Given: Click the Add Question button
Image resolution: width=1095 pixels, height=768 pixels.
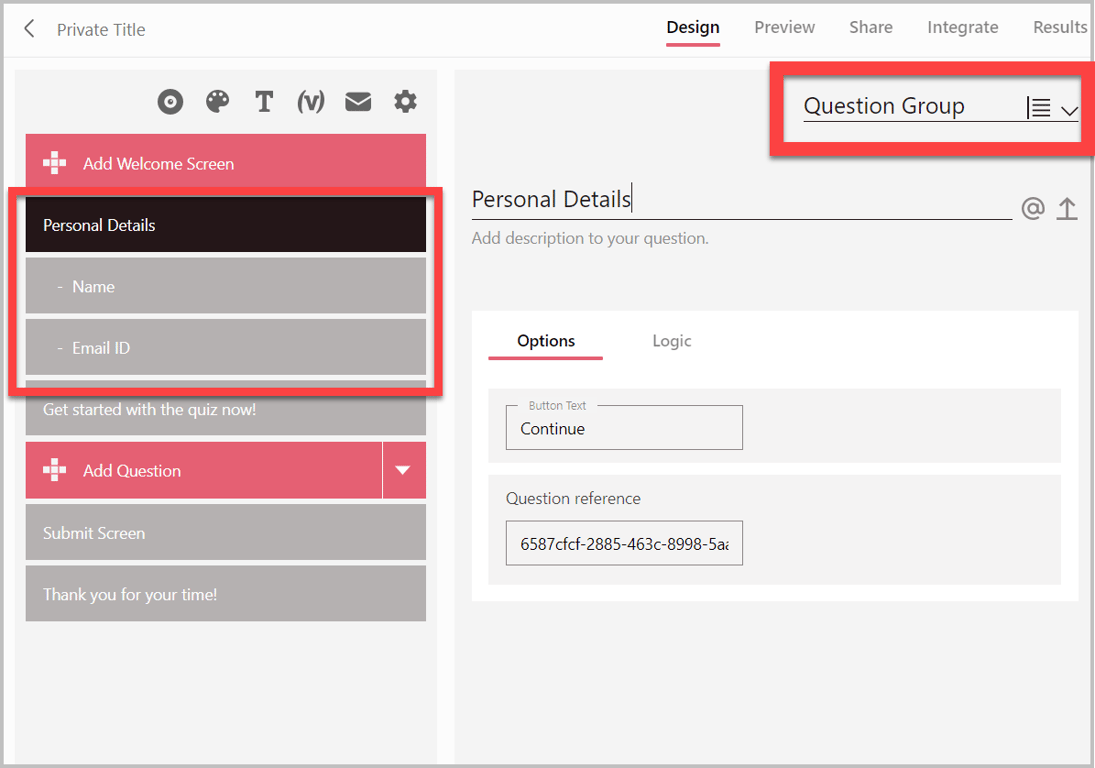Looking at the screenshot, I should pyautogui.click(x=204, y=470).
